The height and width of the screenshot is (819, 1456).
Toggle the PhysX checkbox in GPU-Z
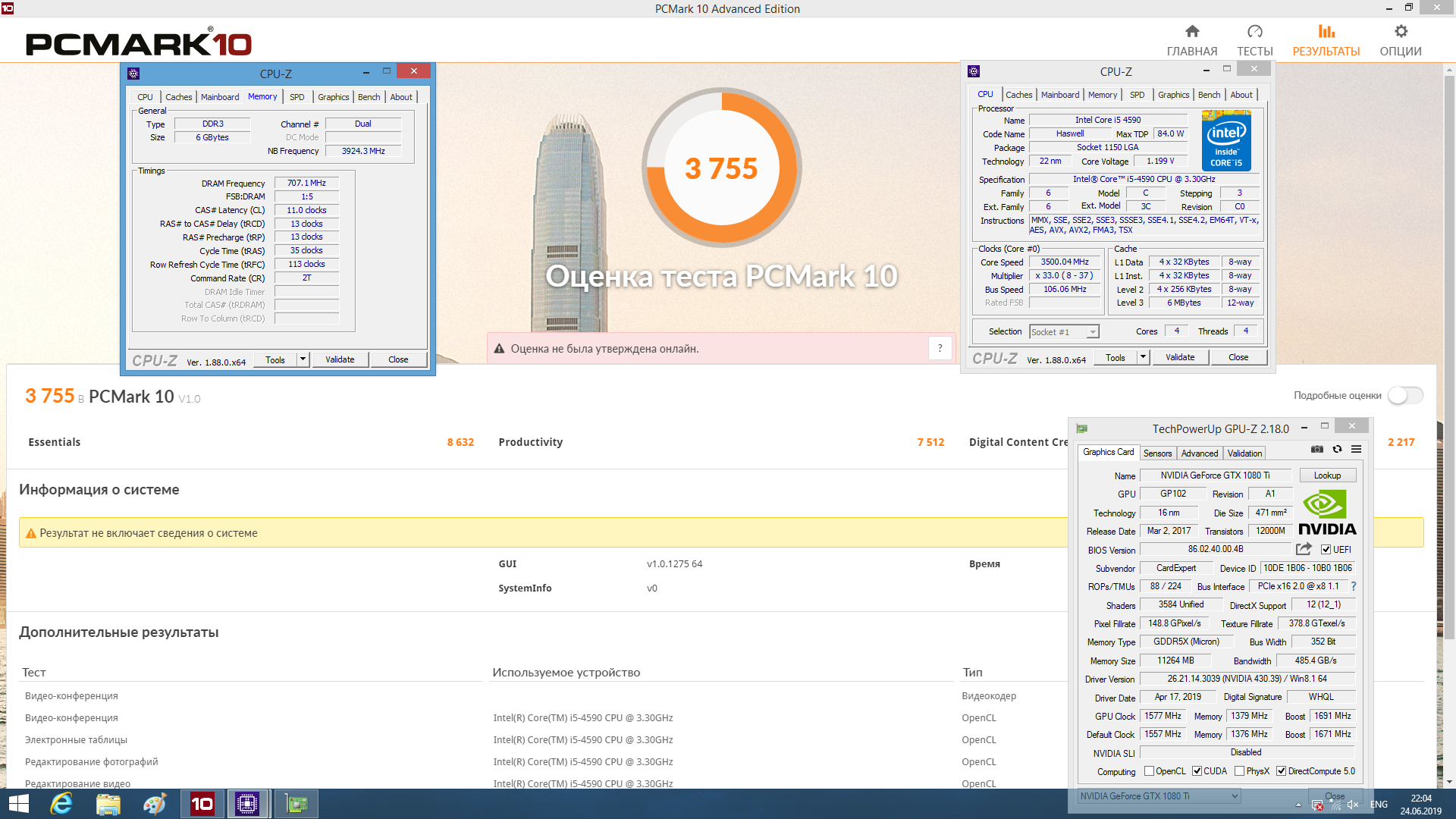1239,771
